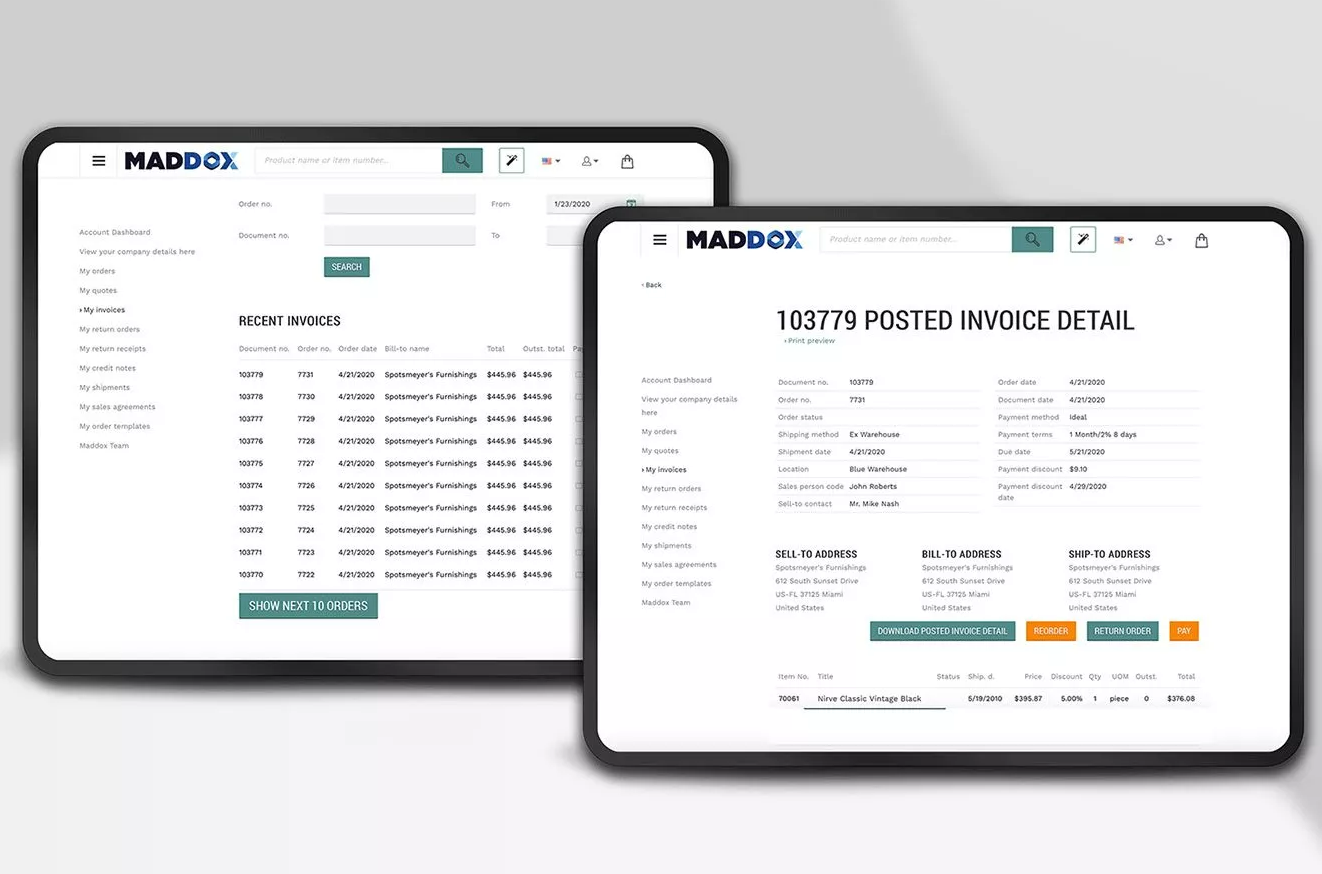Viewport: 1322px width, 874px height.
Task: Click product search field on invoice detail tablet
Action: (x=916, y=240)
